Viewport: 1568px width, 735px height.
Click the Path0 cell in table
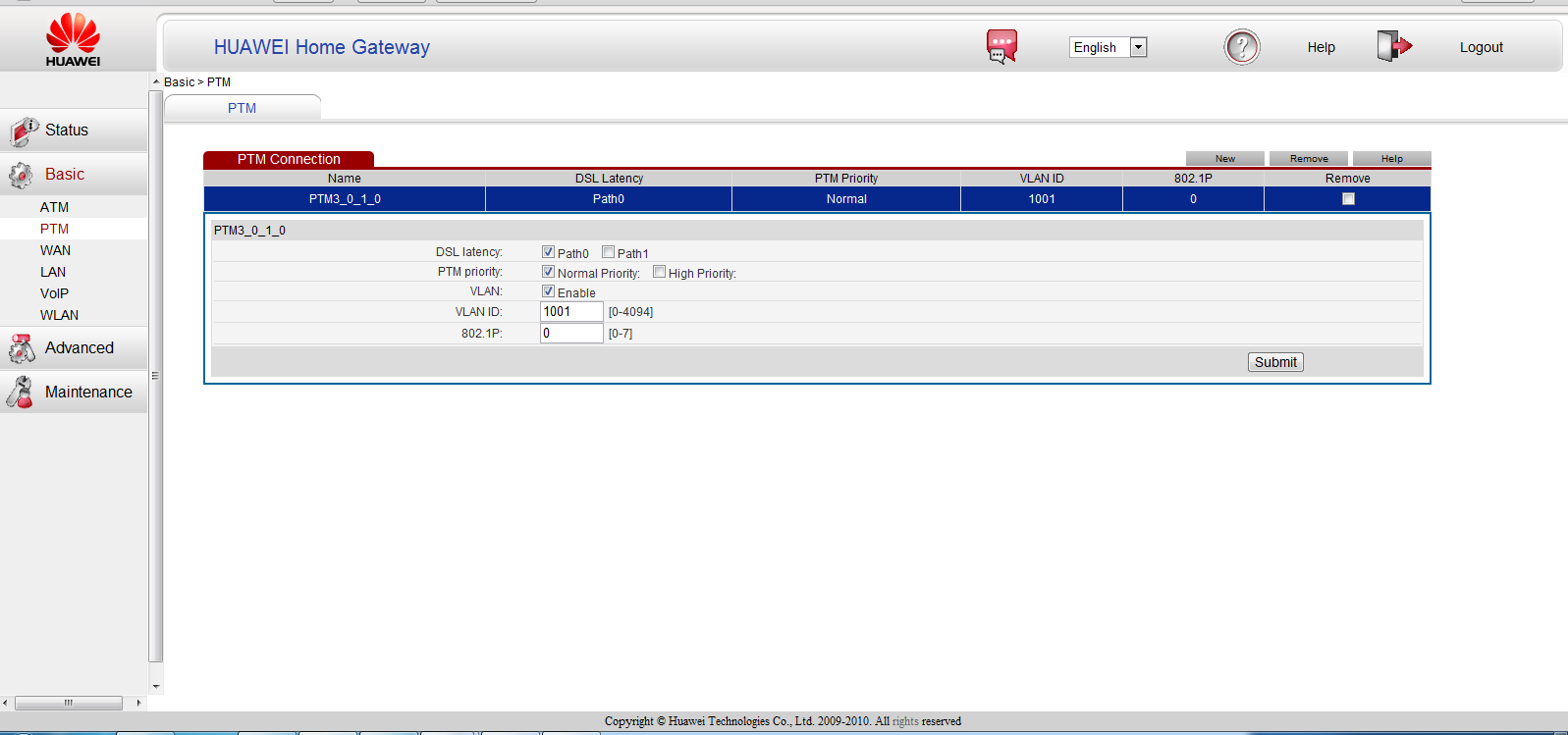tap(609, 199)
